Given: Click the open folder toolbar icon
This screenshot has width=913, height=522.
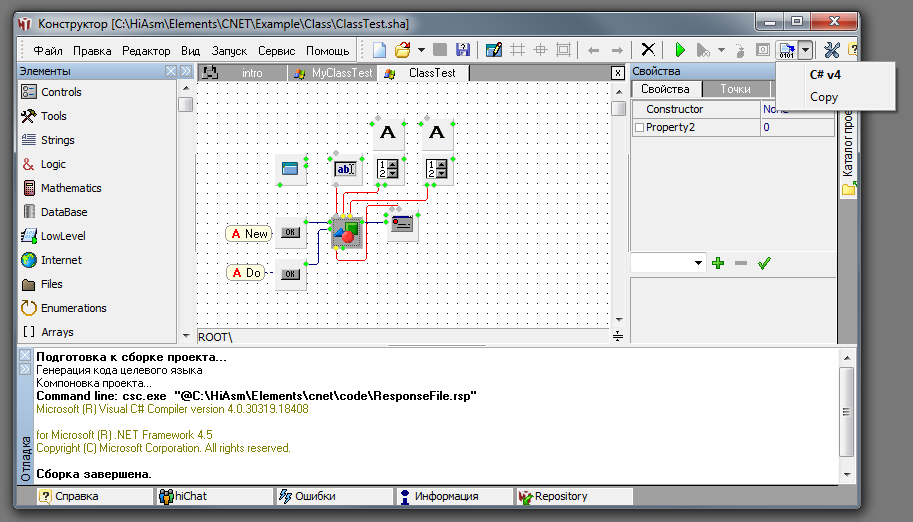Looking at the screenshot, I should [x=402, y=50].
